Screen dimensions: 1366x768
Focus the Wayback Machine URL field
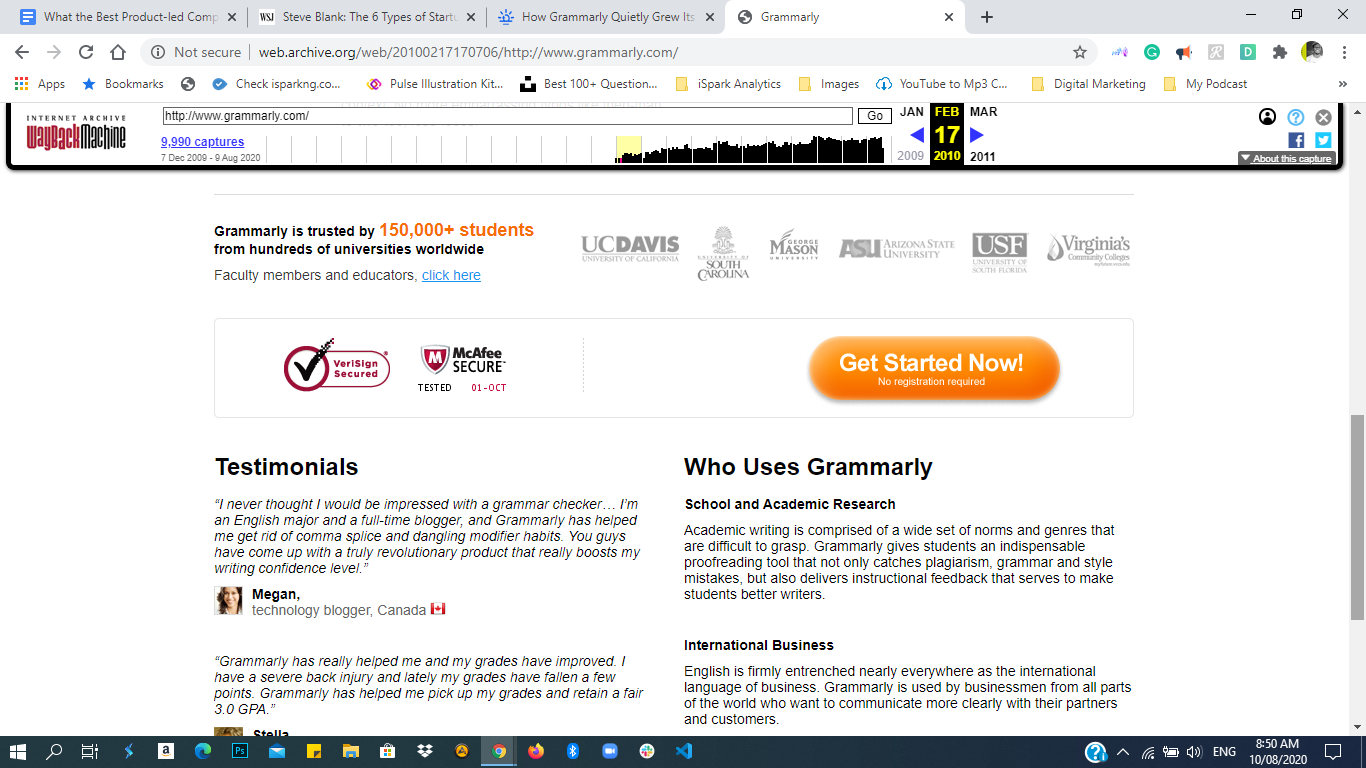pyautogui.click(x=508, y=116)
